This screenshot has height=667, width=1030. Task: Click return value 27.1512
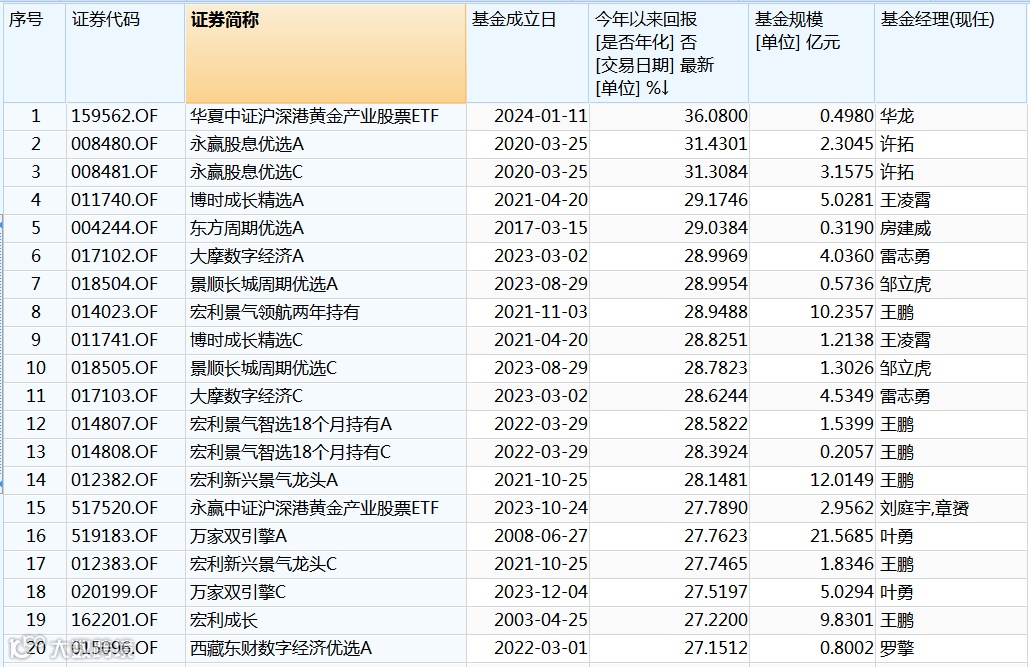pyautogui.click(x=715, y=648)
